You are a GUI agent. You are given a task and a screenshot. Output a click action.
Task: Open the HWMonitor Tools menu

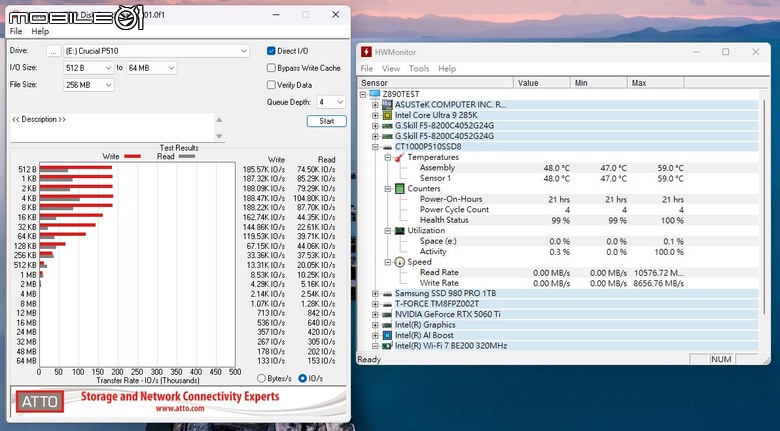tap(419, 69)
